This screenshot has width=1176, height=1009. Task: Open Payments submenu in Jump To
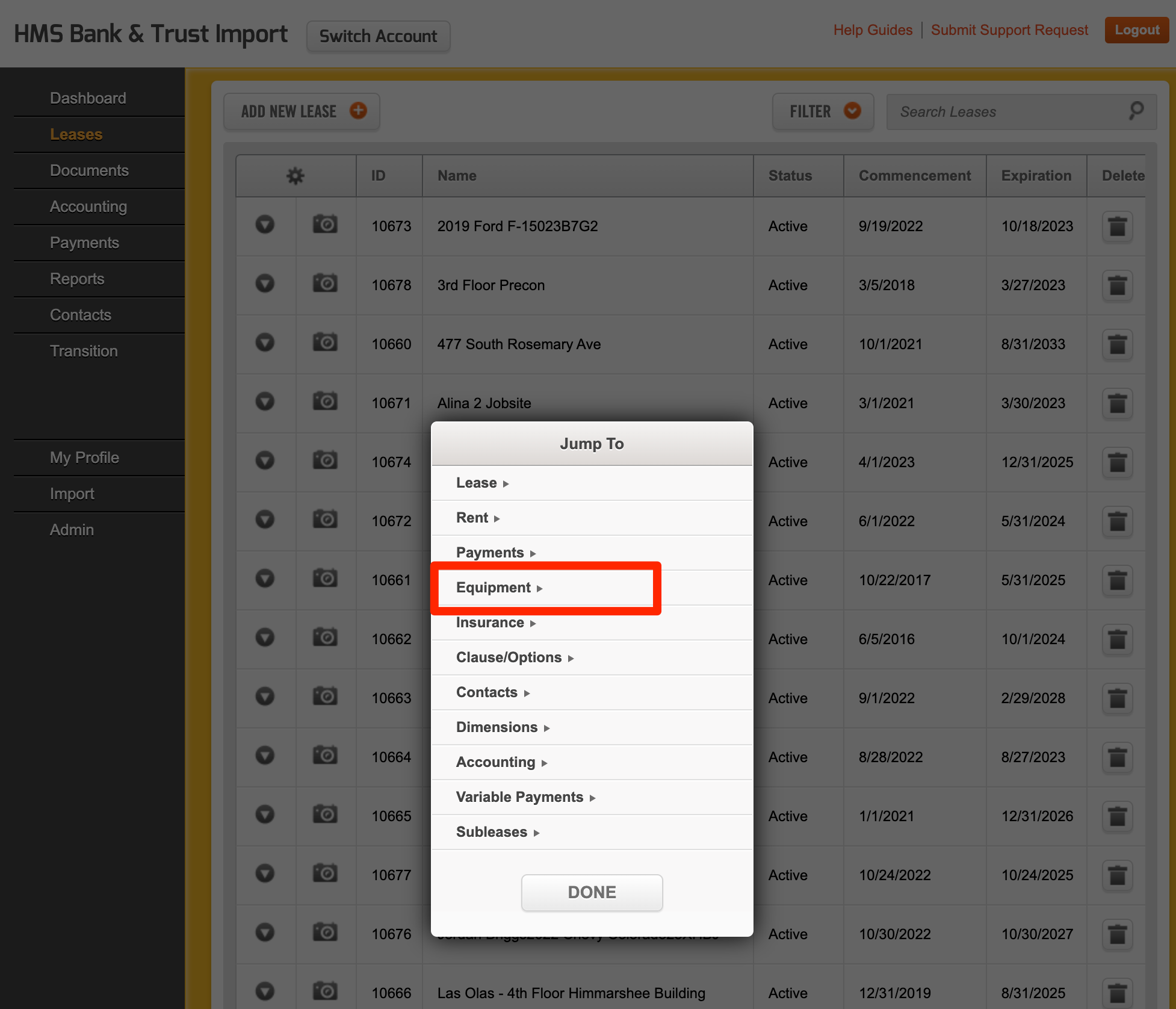592,553
